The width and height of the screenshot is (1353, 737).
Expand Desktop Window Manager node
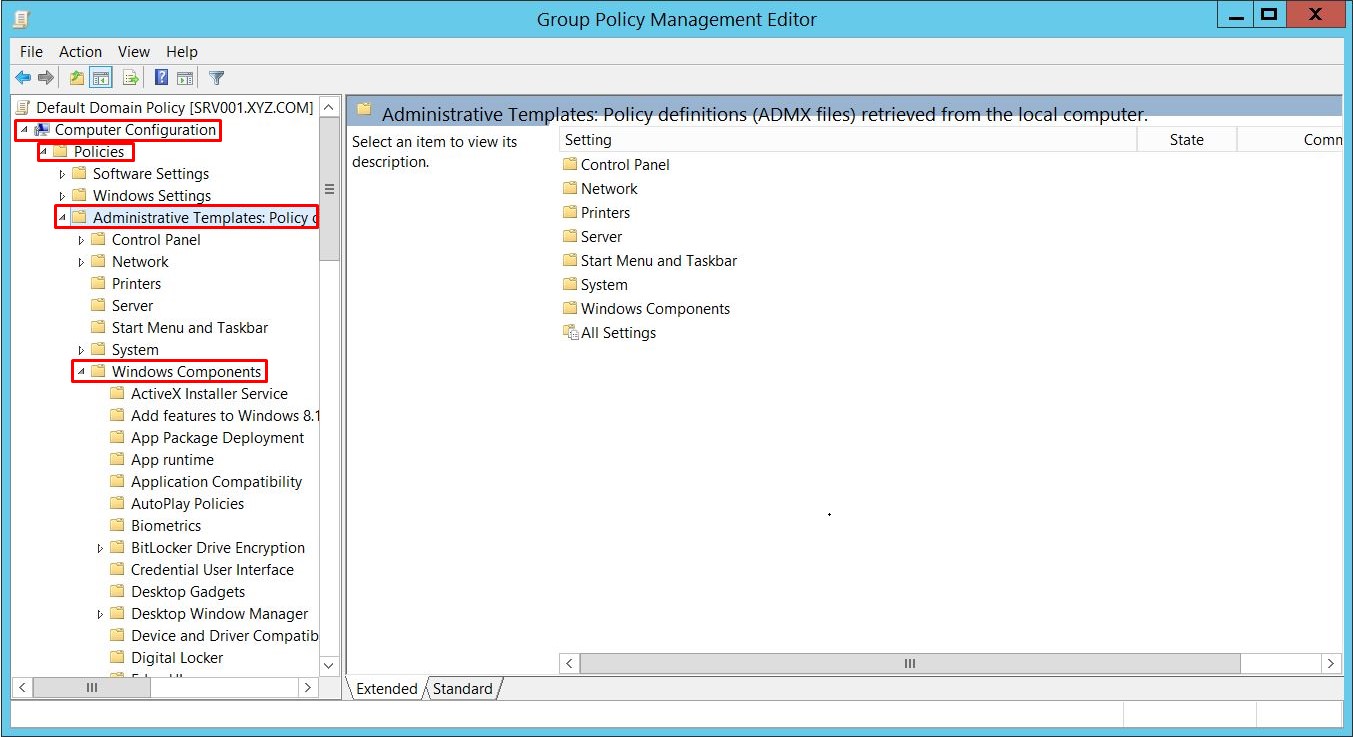point(100,614)
